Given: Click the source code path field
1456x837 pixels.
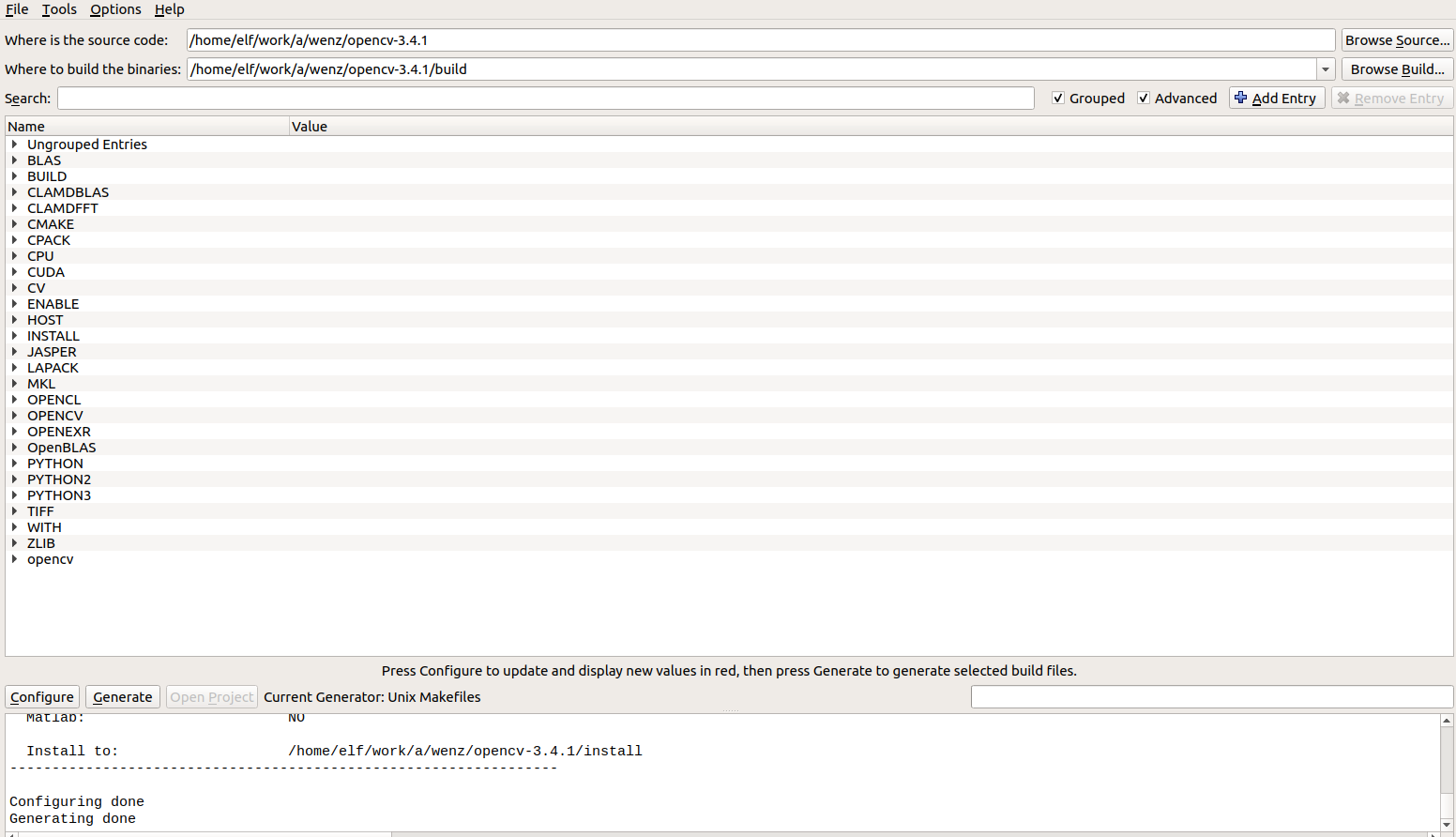Looking at the screenshot, I should coord(761,40).
